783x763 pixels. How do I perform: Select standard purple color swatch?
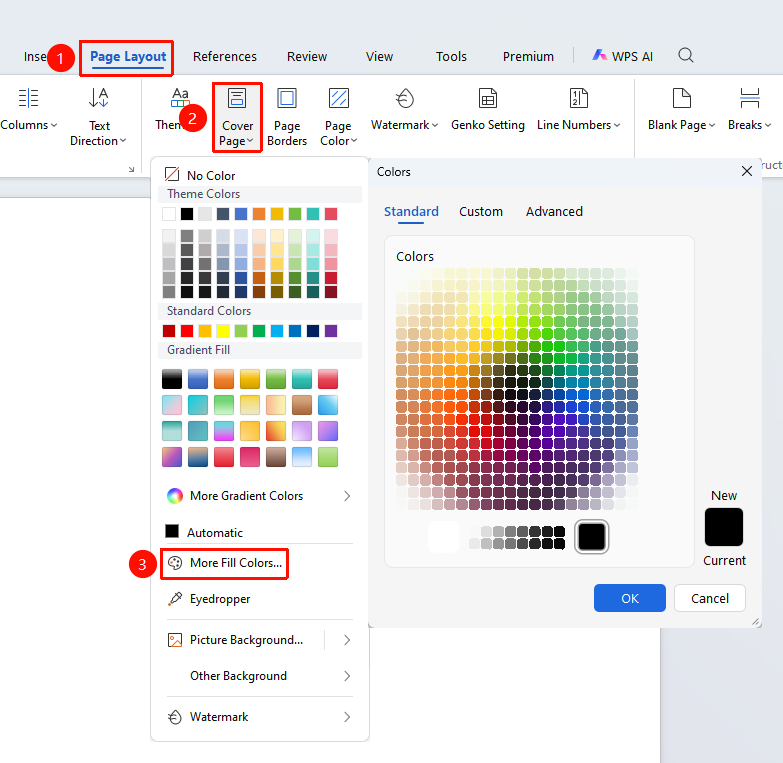click(x=331, y=331)
